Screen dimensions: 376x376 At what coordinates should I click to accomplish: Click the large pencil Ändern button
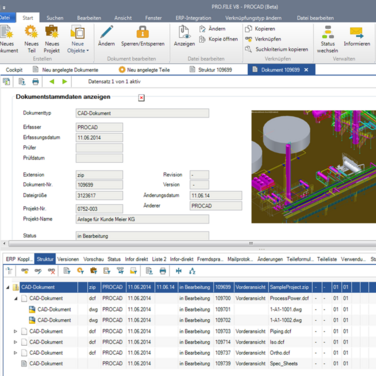pyautogui.click(x=106, y=36)
